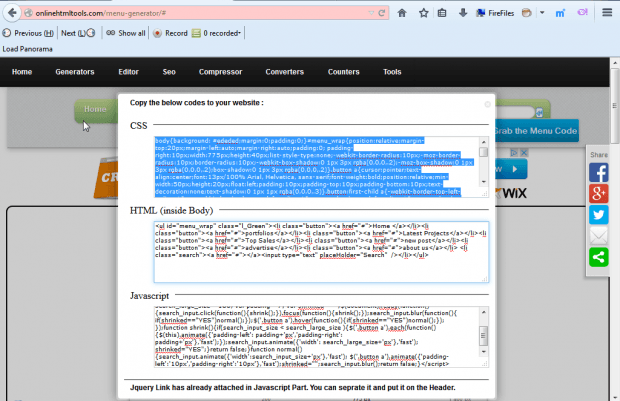Open Seo menu item
This screenshot has height=401, width=620.
coord(169,72)
